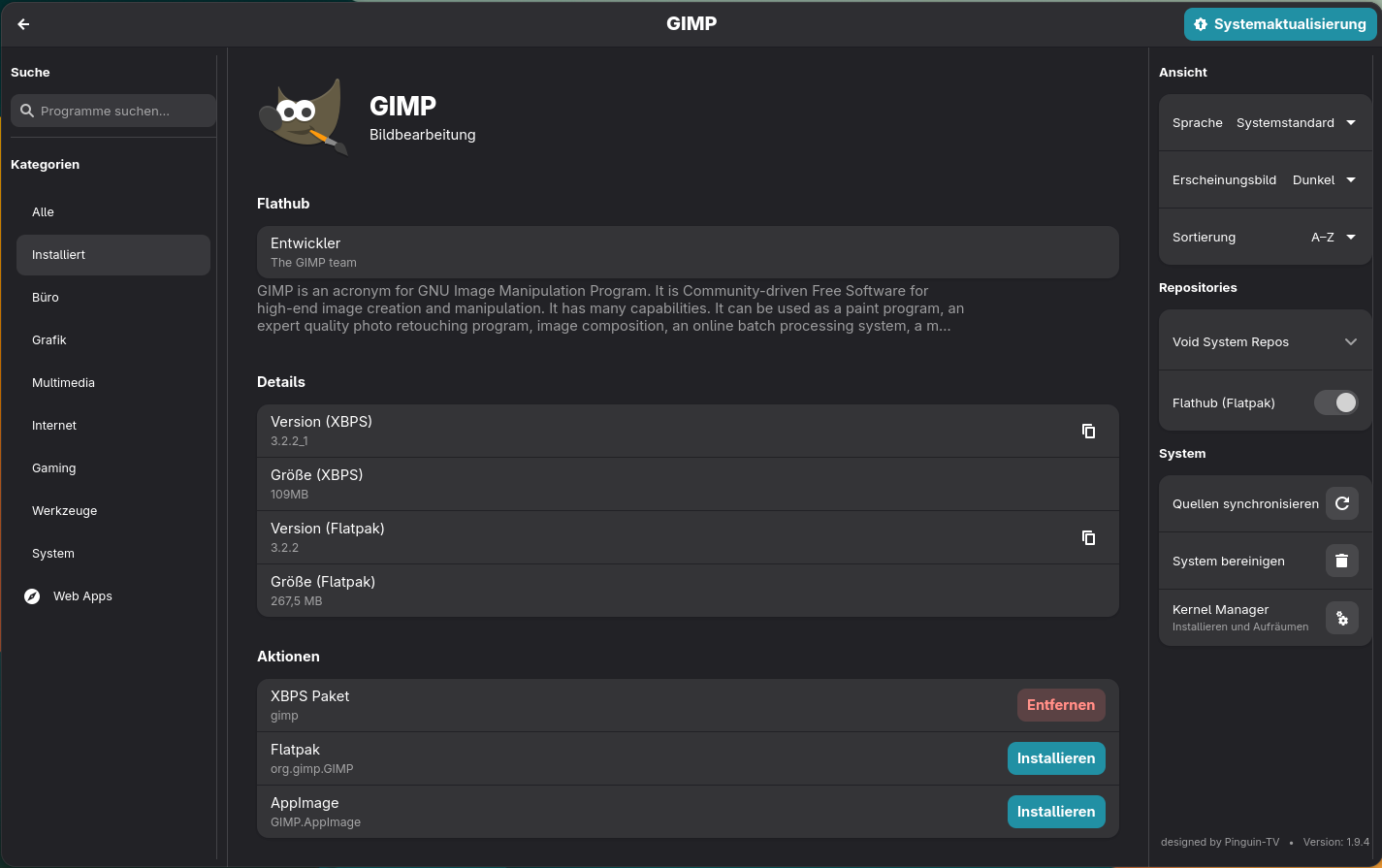This screenshot has width=1382, height=868.
Task: Click the Kernel Manager label
Action: [x=1220, y=610]
